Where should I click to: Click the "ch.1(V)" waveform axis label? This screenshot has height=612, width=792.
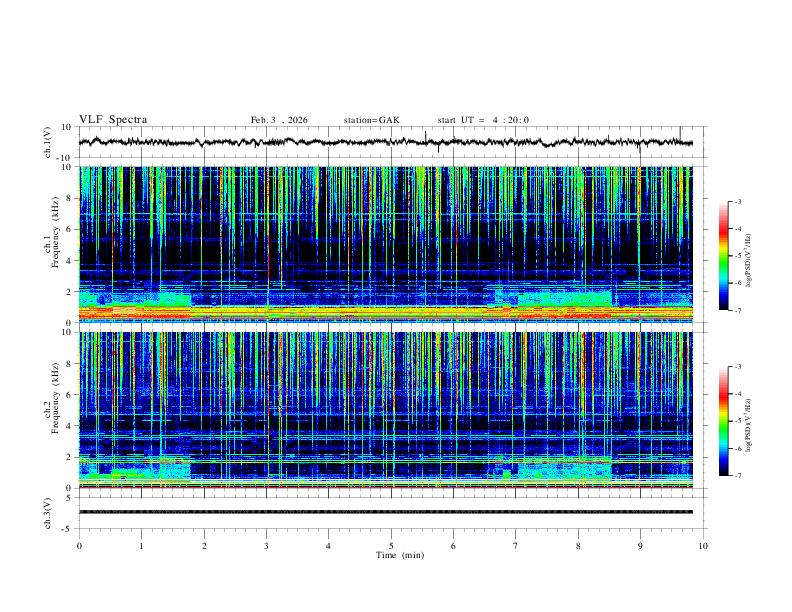click(x=48, y=142)
